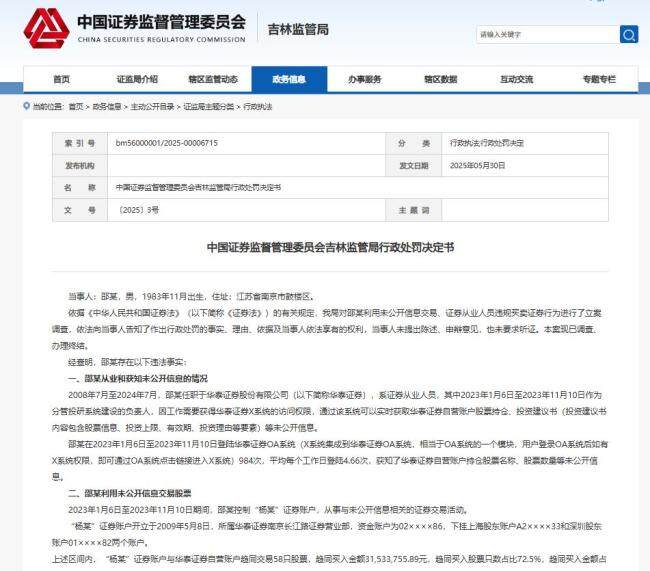650x571 pixels.
Task: Open the 辖区监管动态 navigation tab
Action: point(213,79)
